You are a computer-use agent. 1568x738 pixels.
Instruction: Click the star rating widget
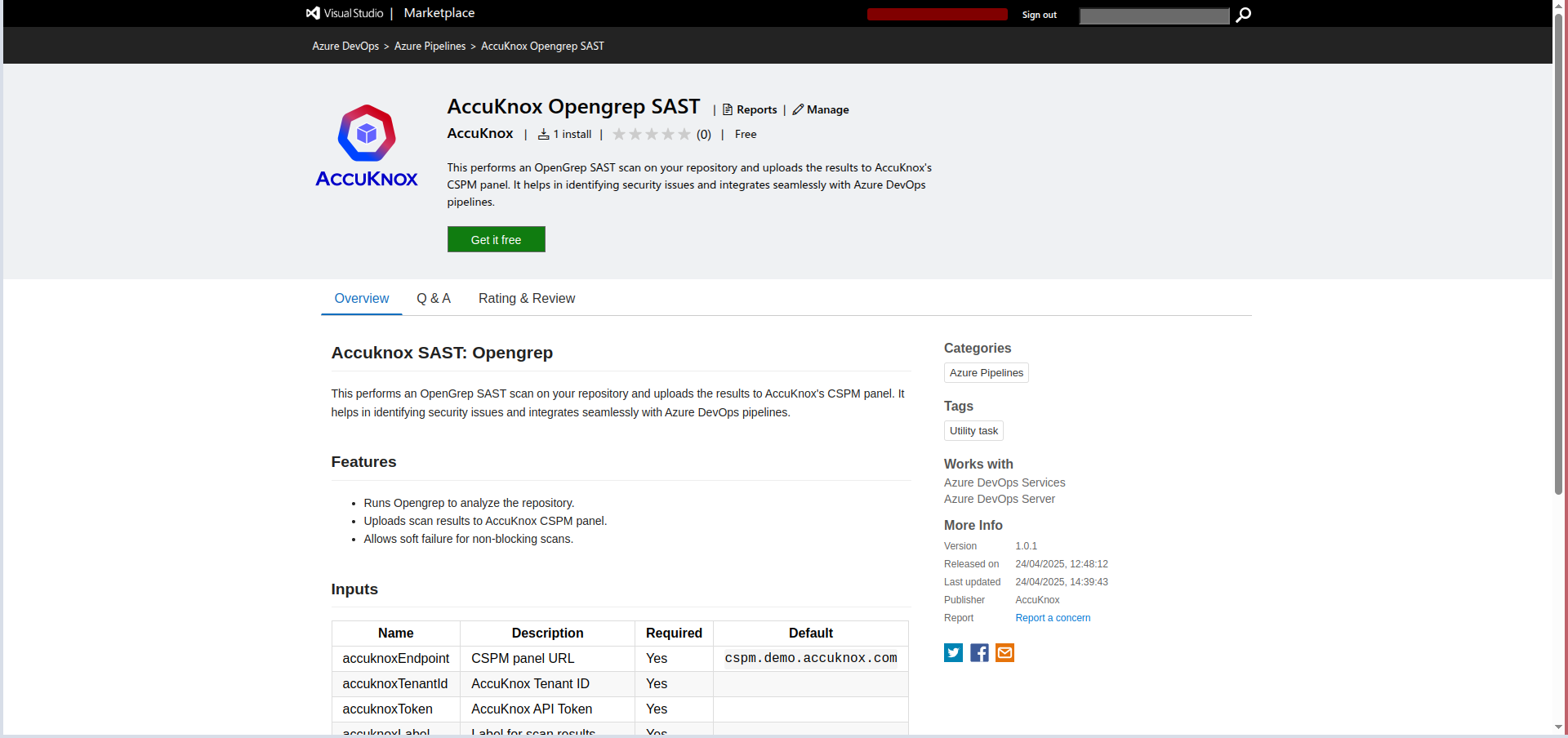[651, 134]
